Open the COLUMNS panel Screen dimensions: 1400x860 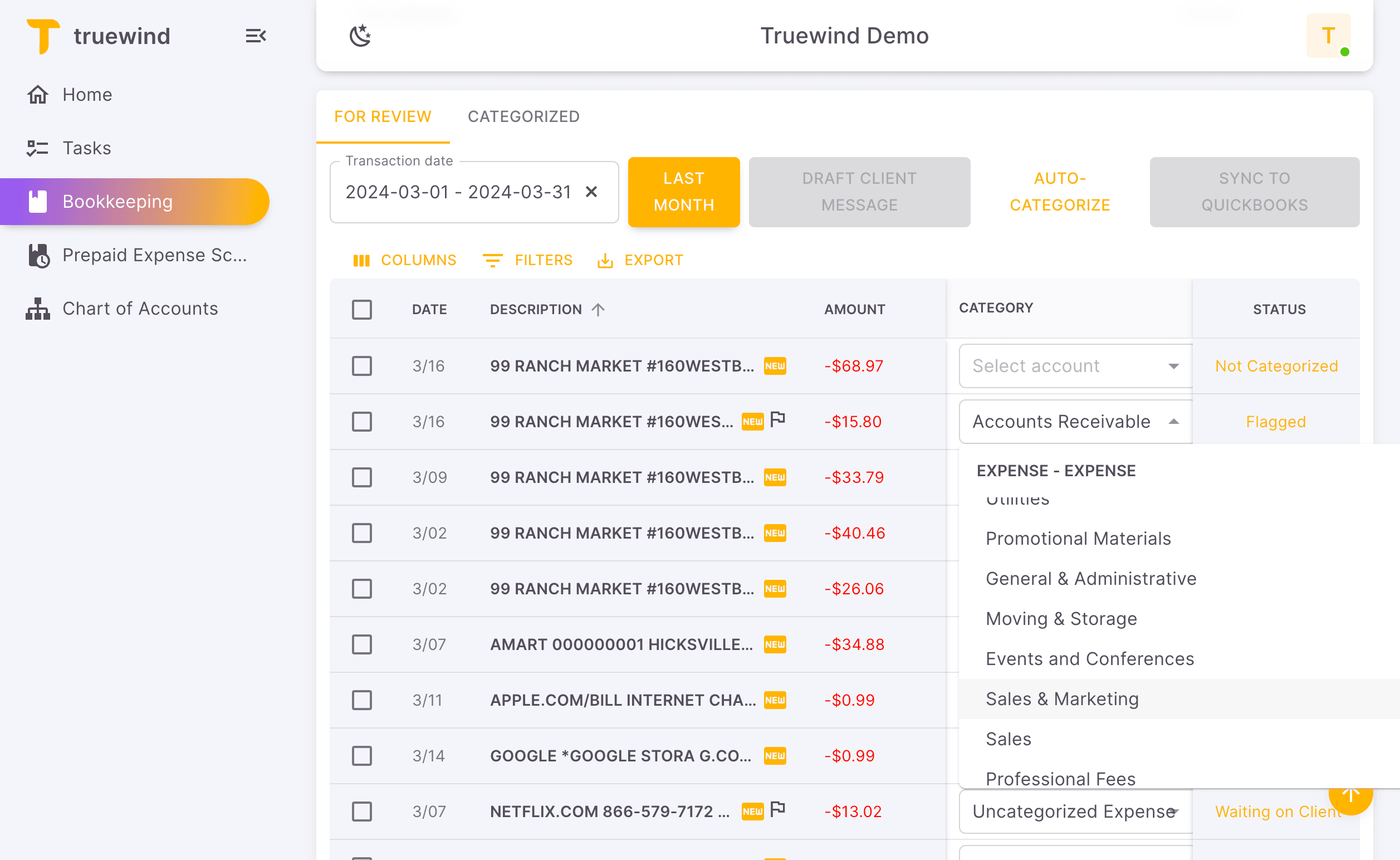coord(405,260)
